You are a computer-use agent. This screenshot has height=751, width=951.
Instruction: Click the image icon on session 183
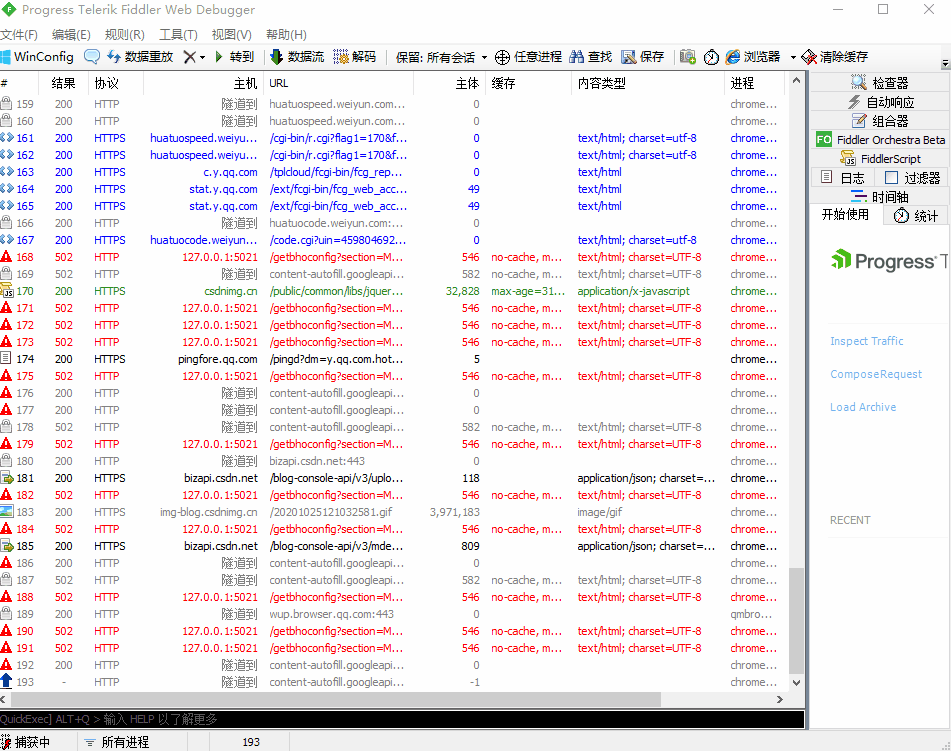[x=6, y=511]
